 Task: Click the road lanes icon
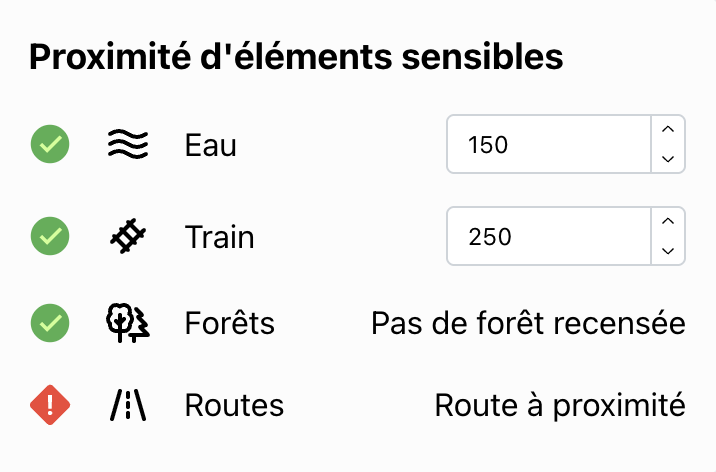[128, 405]
